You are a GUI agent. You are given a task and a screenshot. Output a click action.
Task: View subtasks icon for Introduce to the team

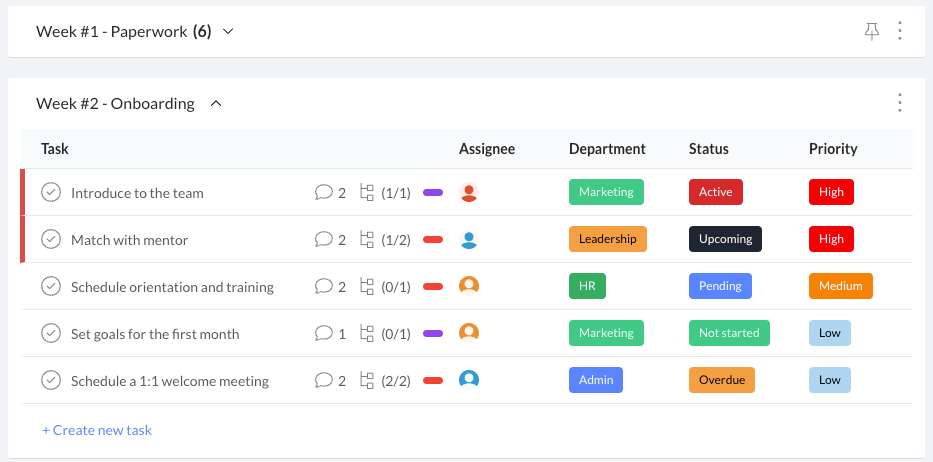[x=367, y=192]
